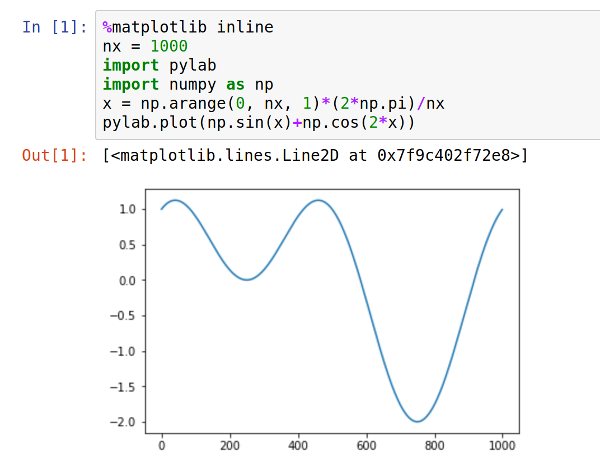Click the blue curve's minimum near 750
The image size is (600, 470).
tap(417, 421)
